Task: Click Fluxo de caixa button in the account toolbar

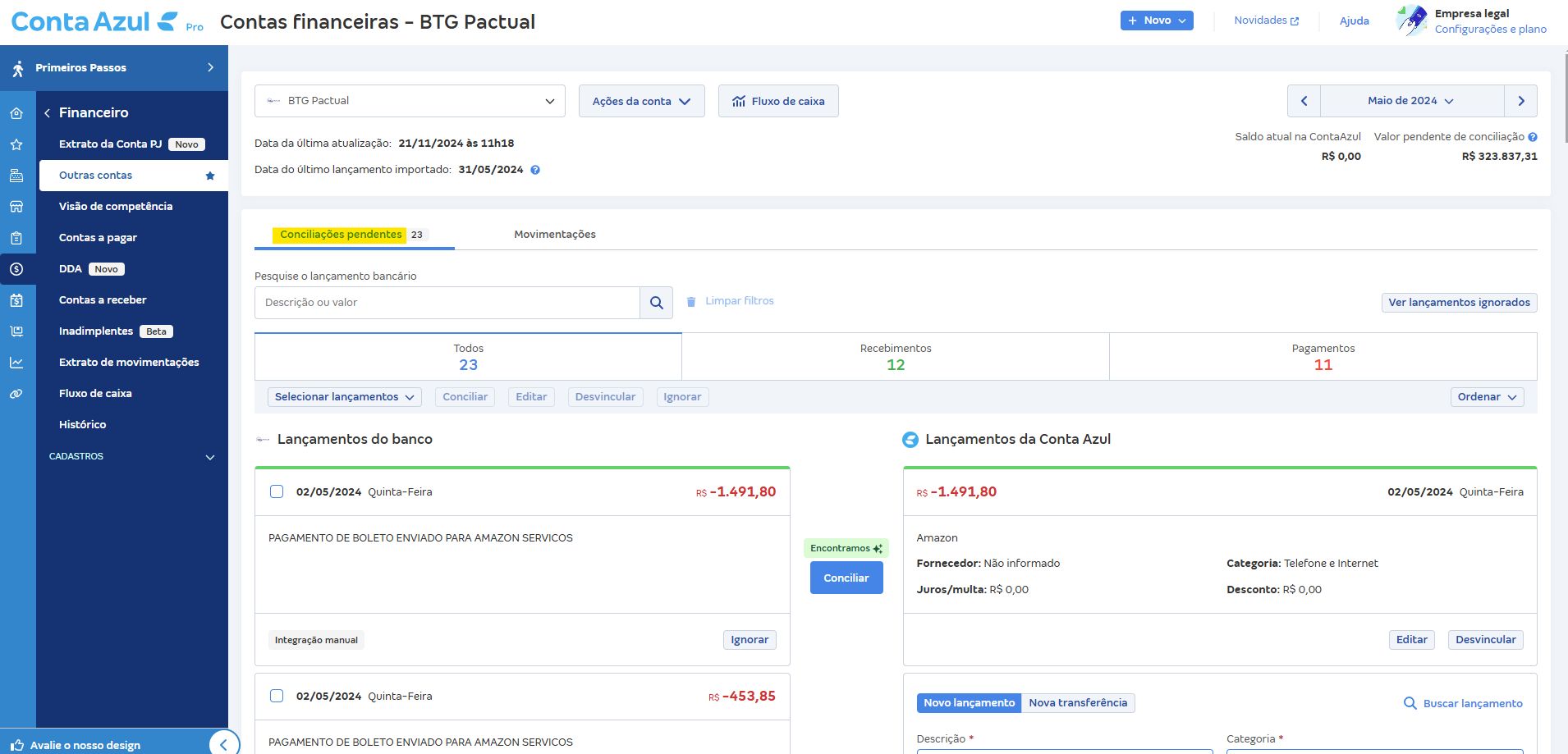Action: (778, 101)
